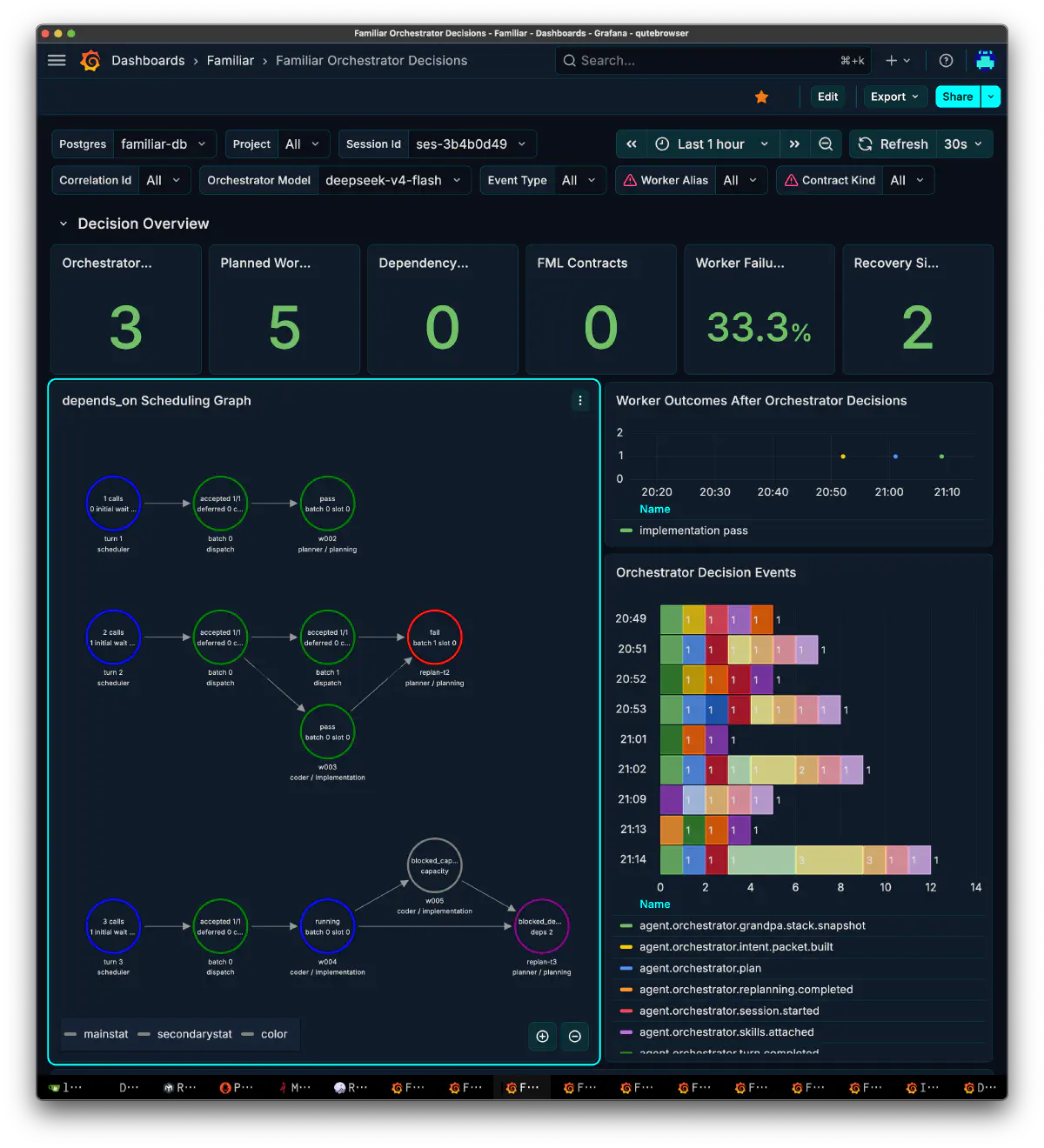Zoom in the node graph with plus
The image size is (1044, 1148).
pyautogui.click(x=542, y=1036)
